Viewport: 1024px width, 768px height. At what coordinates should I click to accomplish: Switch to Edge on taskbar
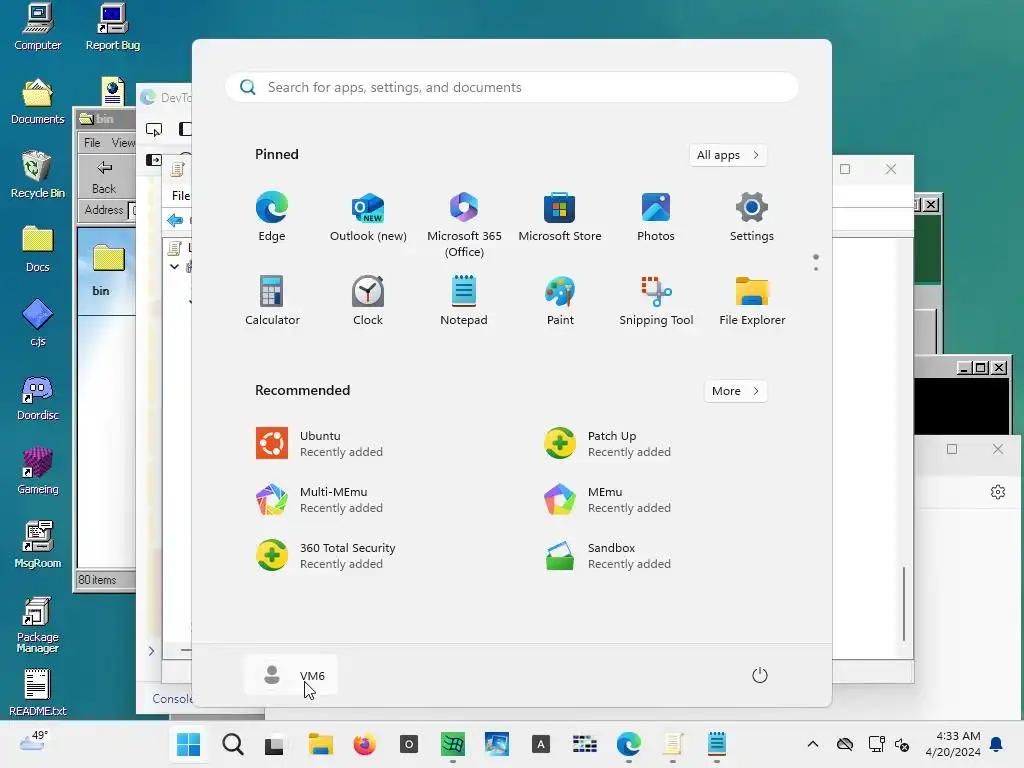tap(629, 744)
